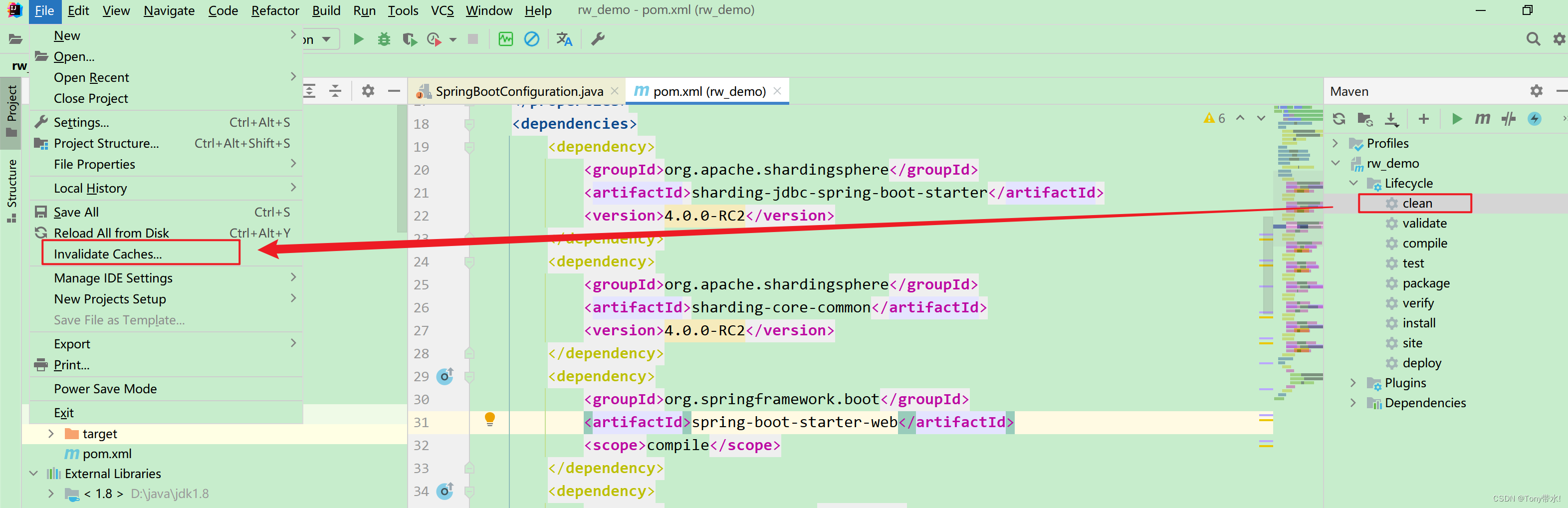Open the green monitor graph toolbar icon
Screen dimensions: 1568x508
[505, 39]
